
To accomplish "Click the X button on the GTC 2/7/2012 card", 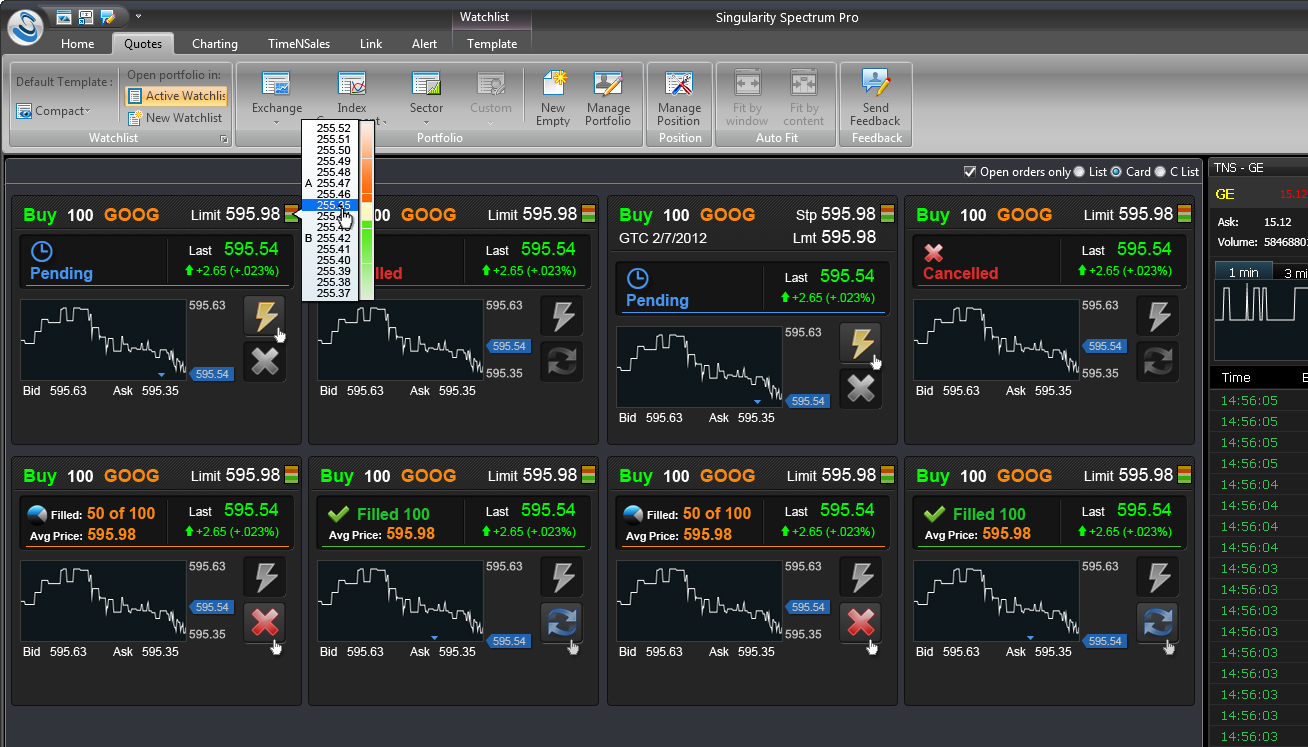I will coord(860,388).
